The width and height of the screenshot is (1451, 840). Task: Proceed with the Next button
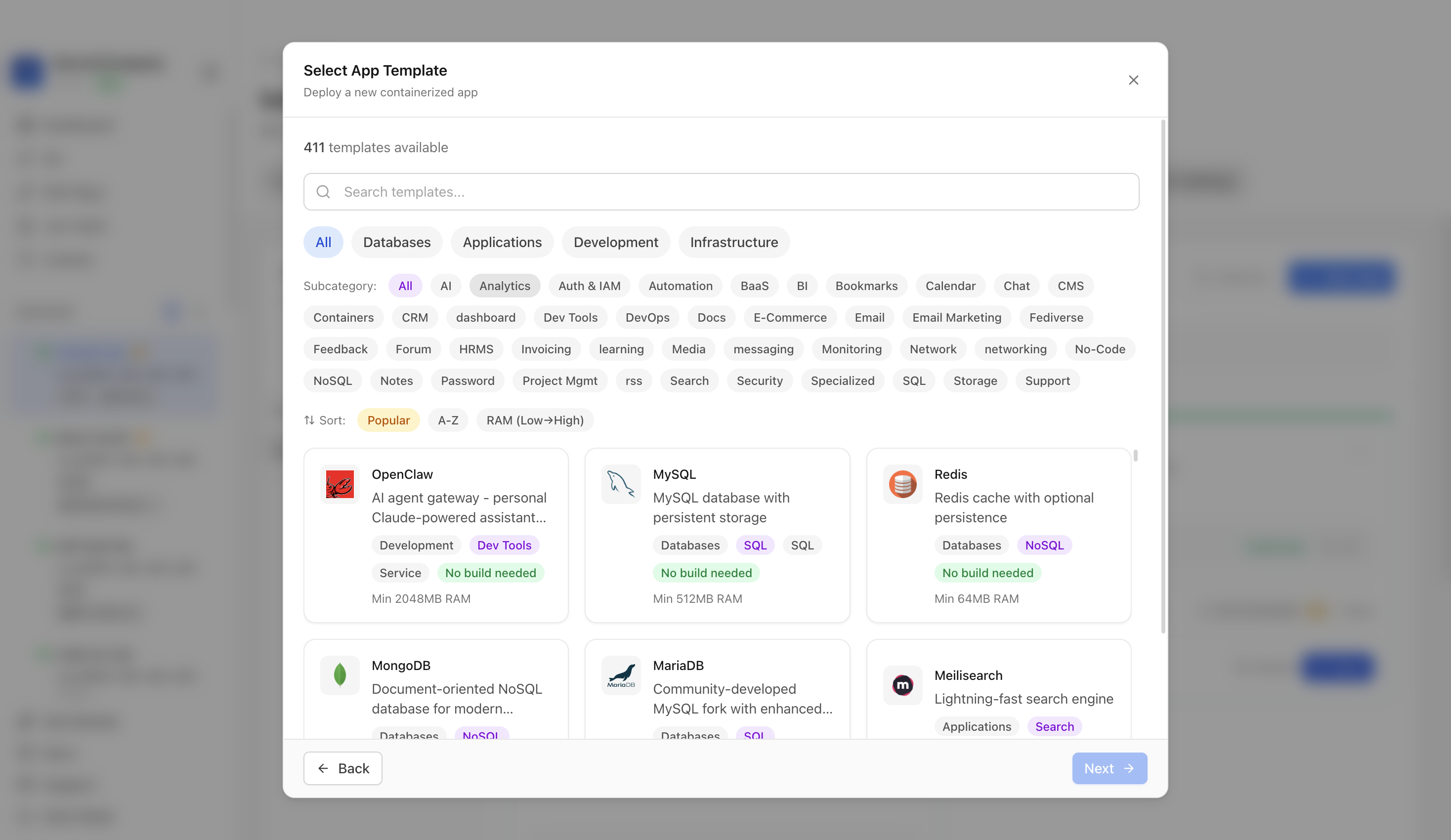[1109, 768]
